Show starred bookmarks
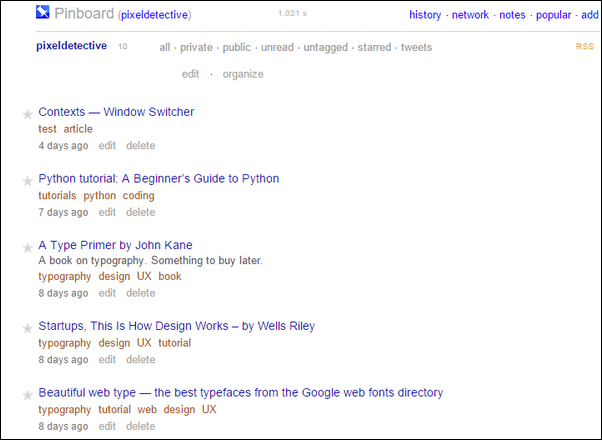 (x=374, y=47)
